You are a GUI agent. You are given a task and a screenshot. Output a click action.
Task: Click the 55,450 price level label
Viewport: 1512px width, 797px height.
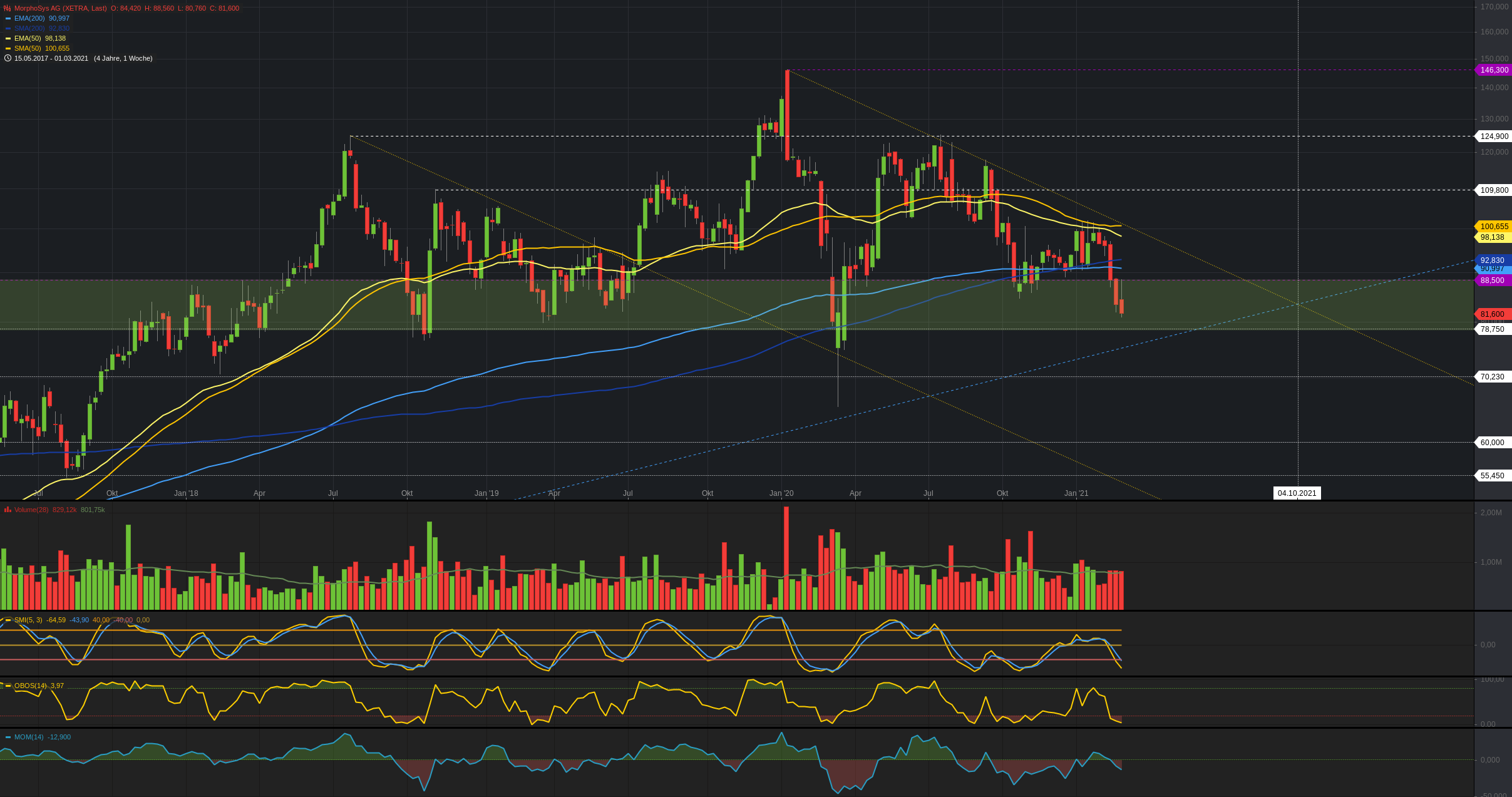[1492, 476]
